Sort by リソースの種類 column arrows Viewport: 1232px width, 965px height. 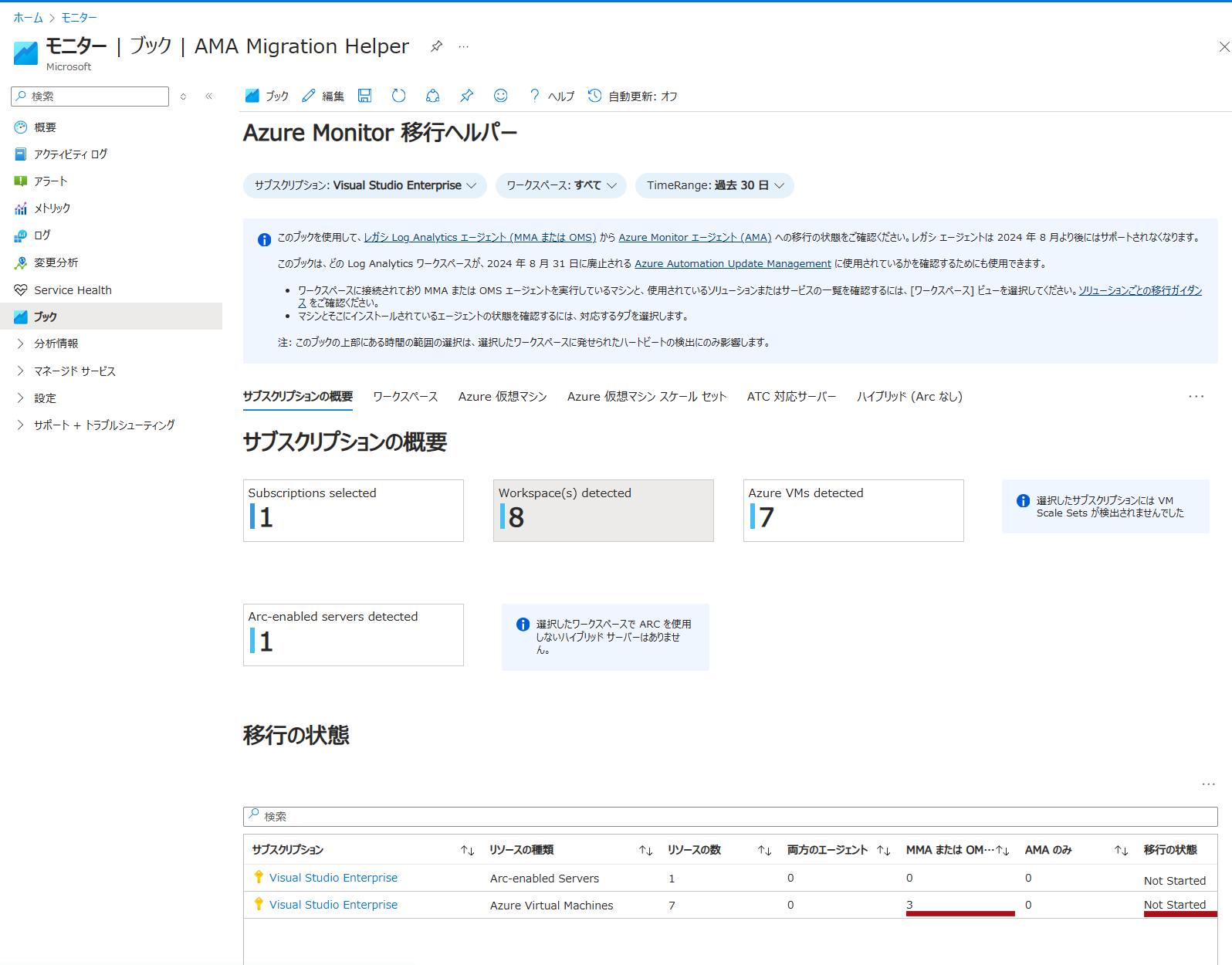coord(646,850)
